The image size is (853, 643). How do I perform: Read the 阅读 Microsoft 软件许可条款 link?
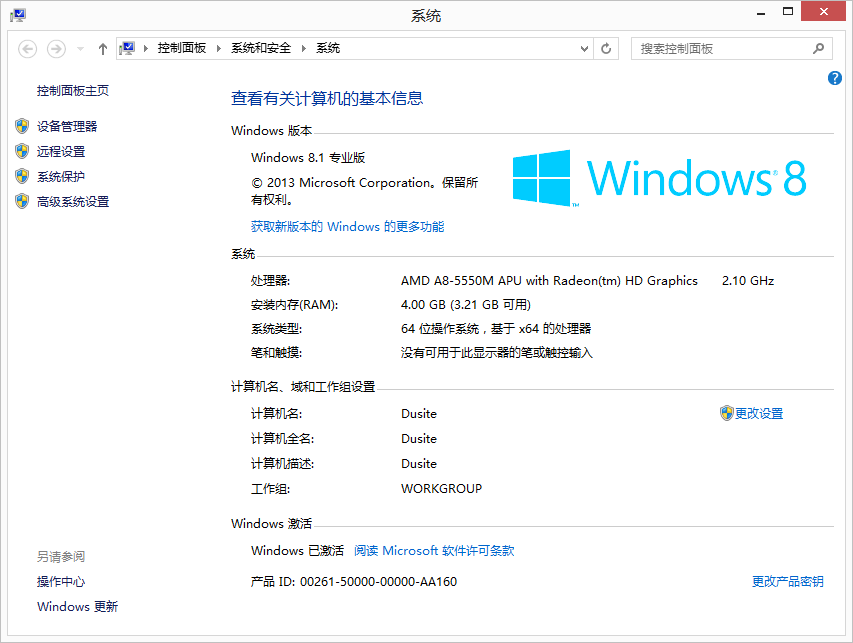(x=434, y=551)
